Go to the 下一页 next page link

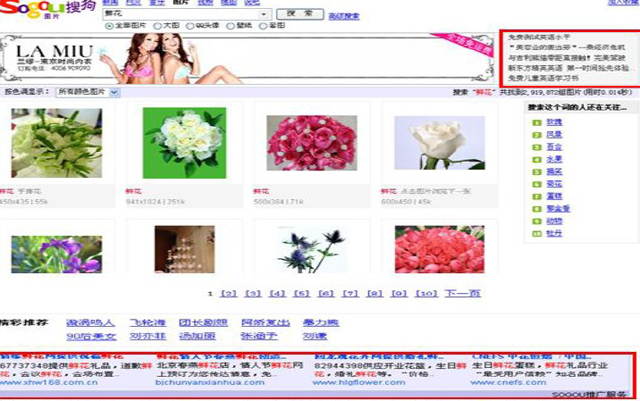click(462, 294)
